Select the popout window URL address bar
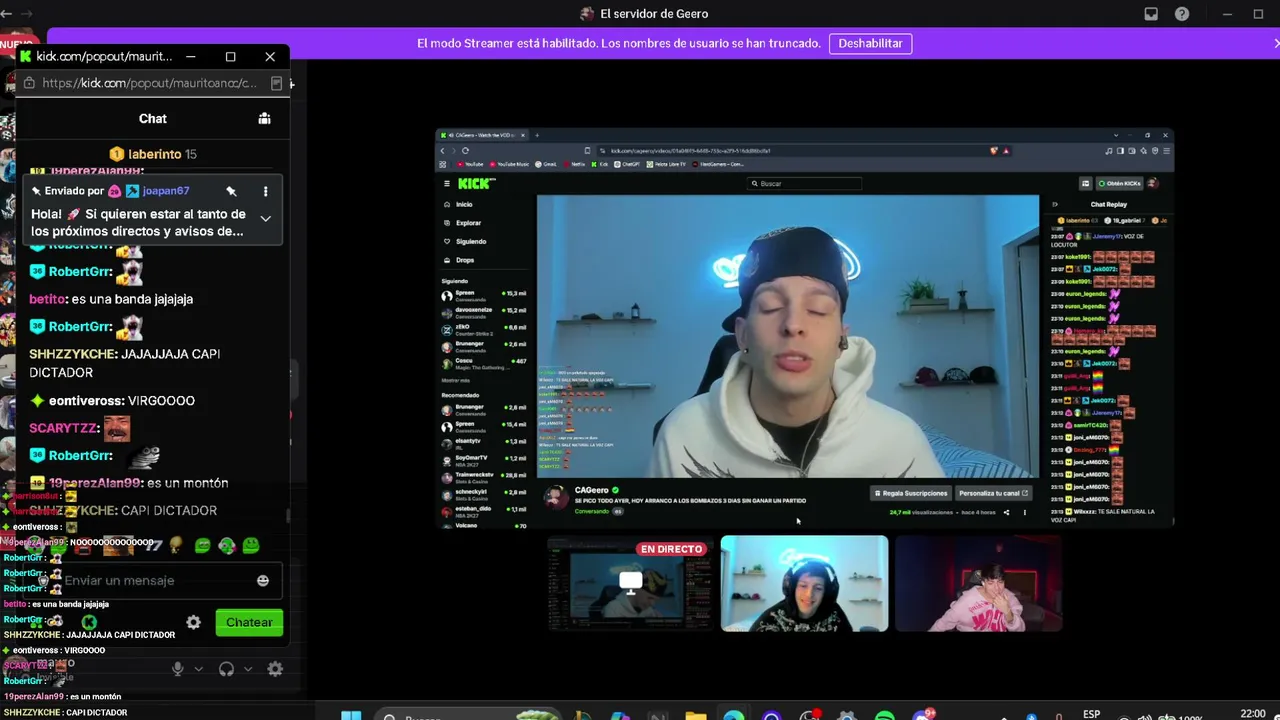Screen dimensions: 1280x720 point(150,83)
